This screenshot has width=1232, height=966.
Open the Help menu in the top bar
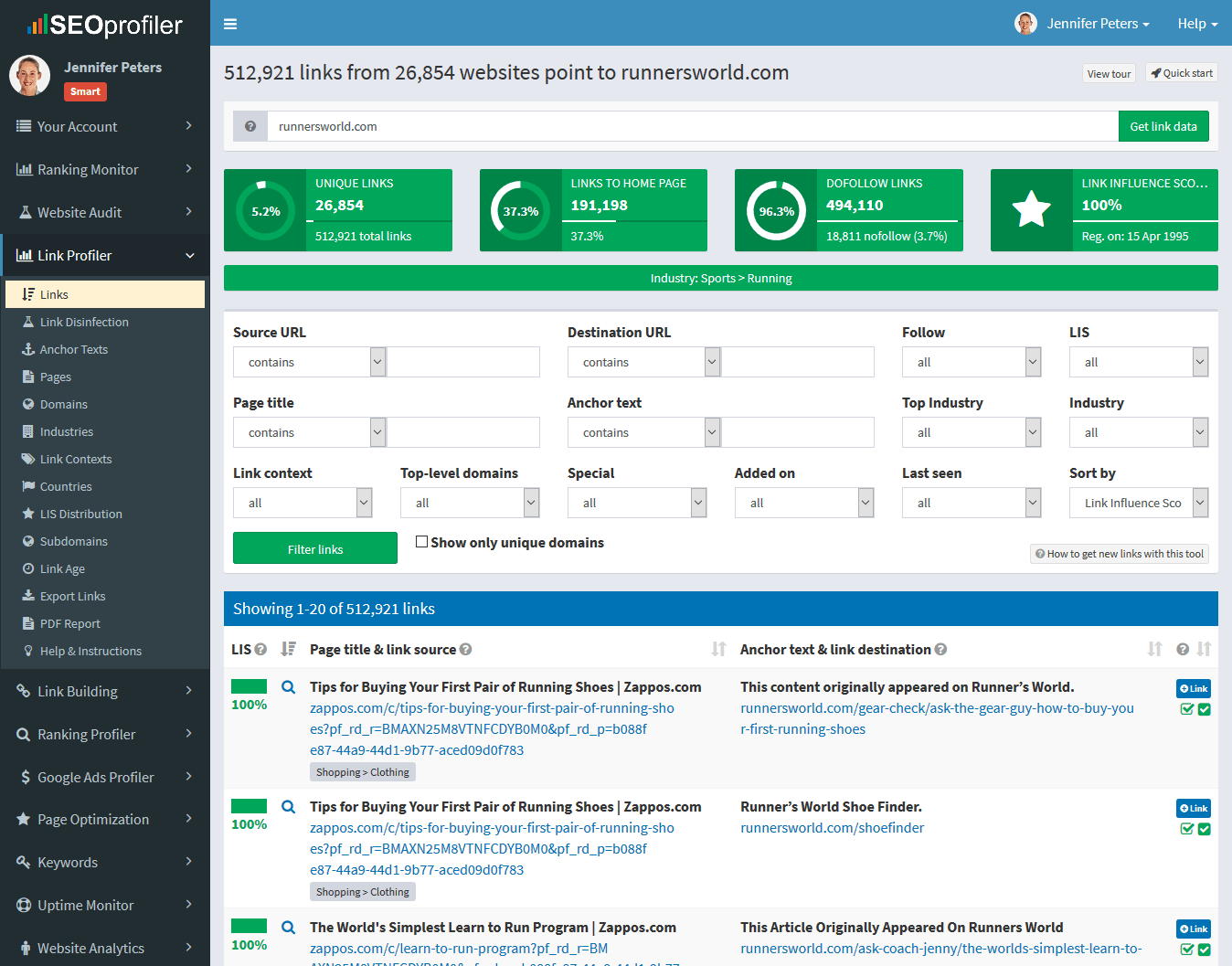(1195, 23)
